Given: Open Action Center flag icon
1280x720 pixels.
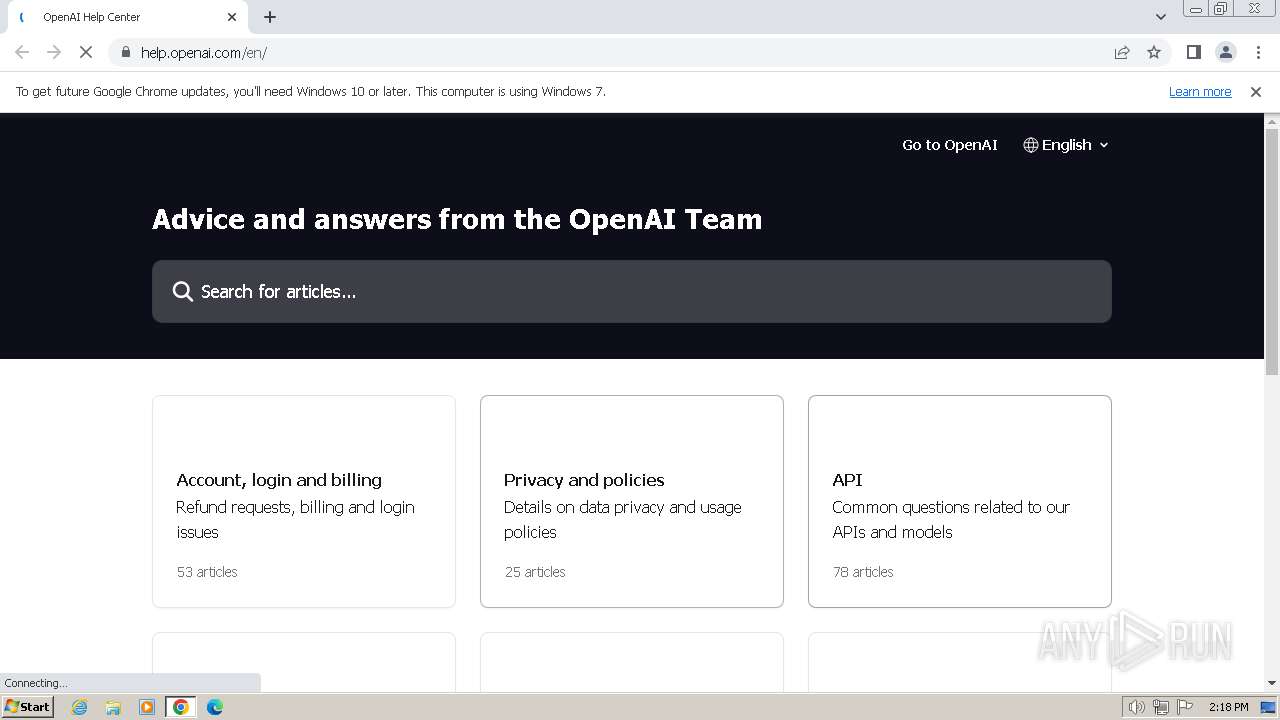Looking at the screenshot, I should 1185,707.
